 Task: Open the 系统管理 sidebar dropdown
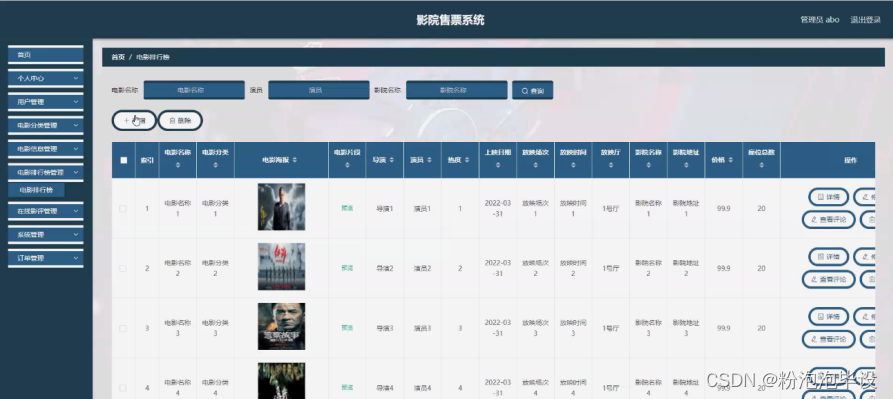pos(46,235)
